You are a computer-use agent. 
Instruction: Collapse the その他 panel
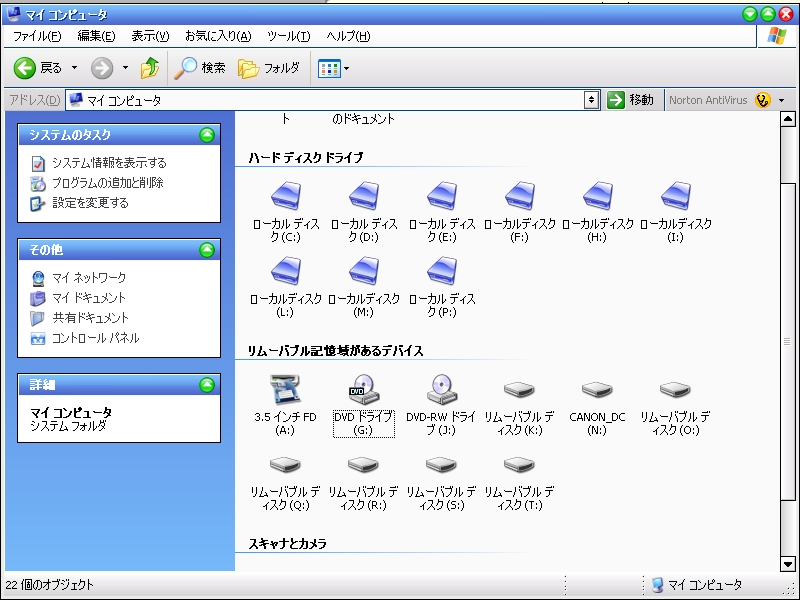pyautogui.click(x=207, y=250)
